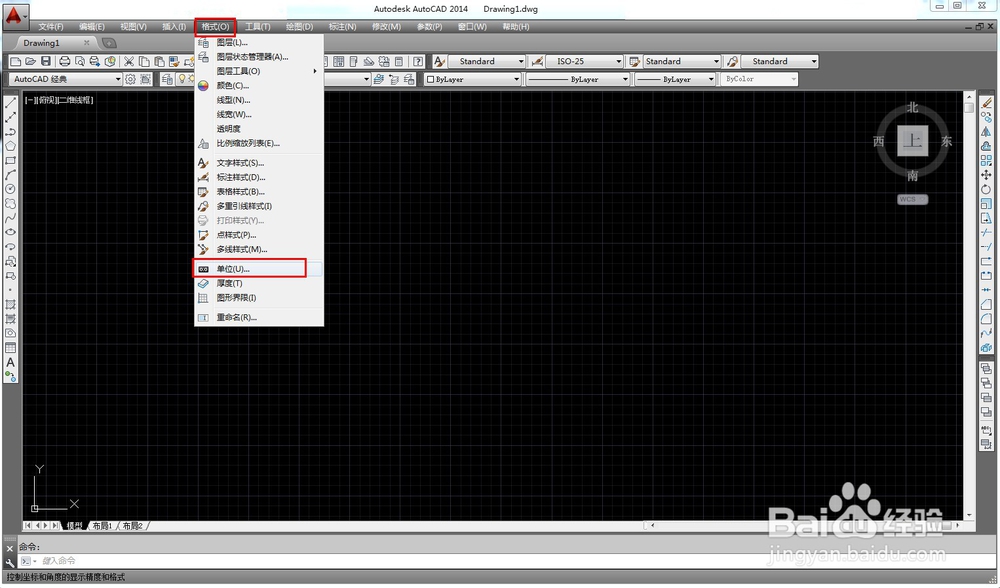Click the Dimension Style icon beside ISO-25

point(538,61)
